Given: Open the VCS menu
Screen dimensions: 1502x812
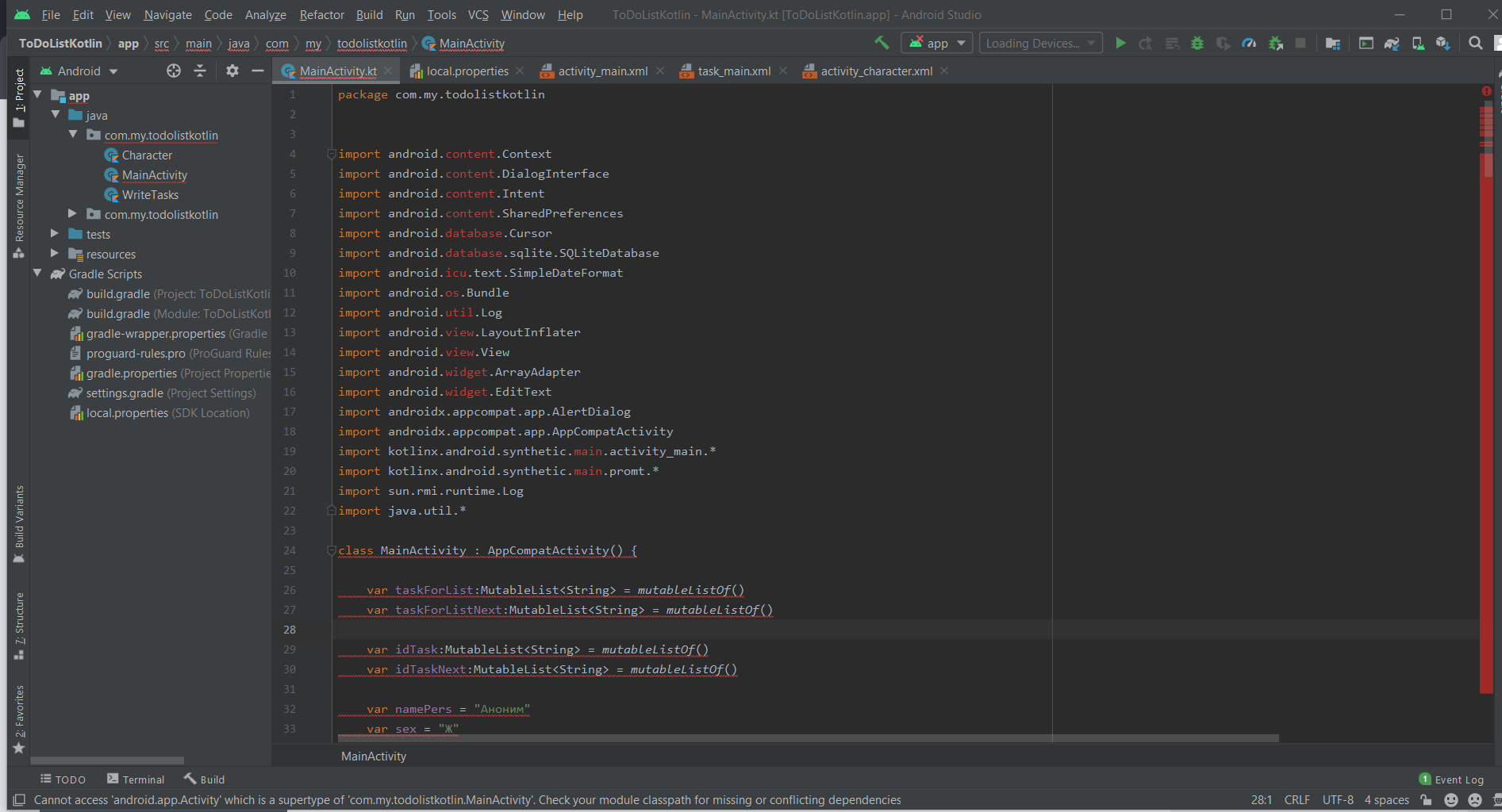Looking at the screenshot, I should pyautogui.click(x=478, y=14).
